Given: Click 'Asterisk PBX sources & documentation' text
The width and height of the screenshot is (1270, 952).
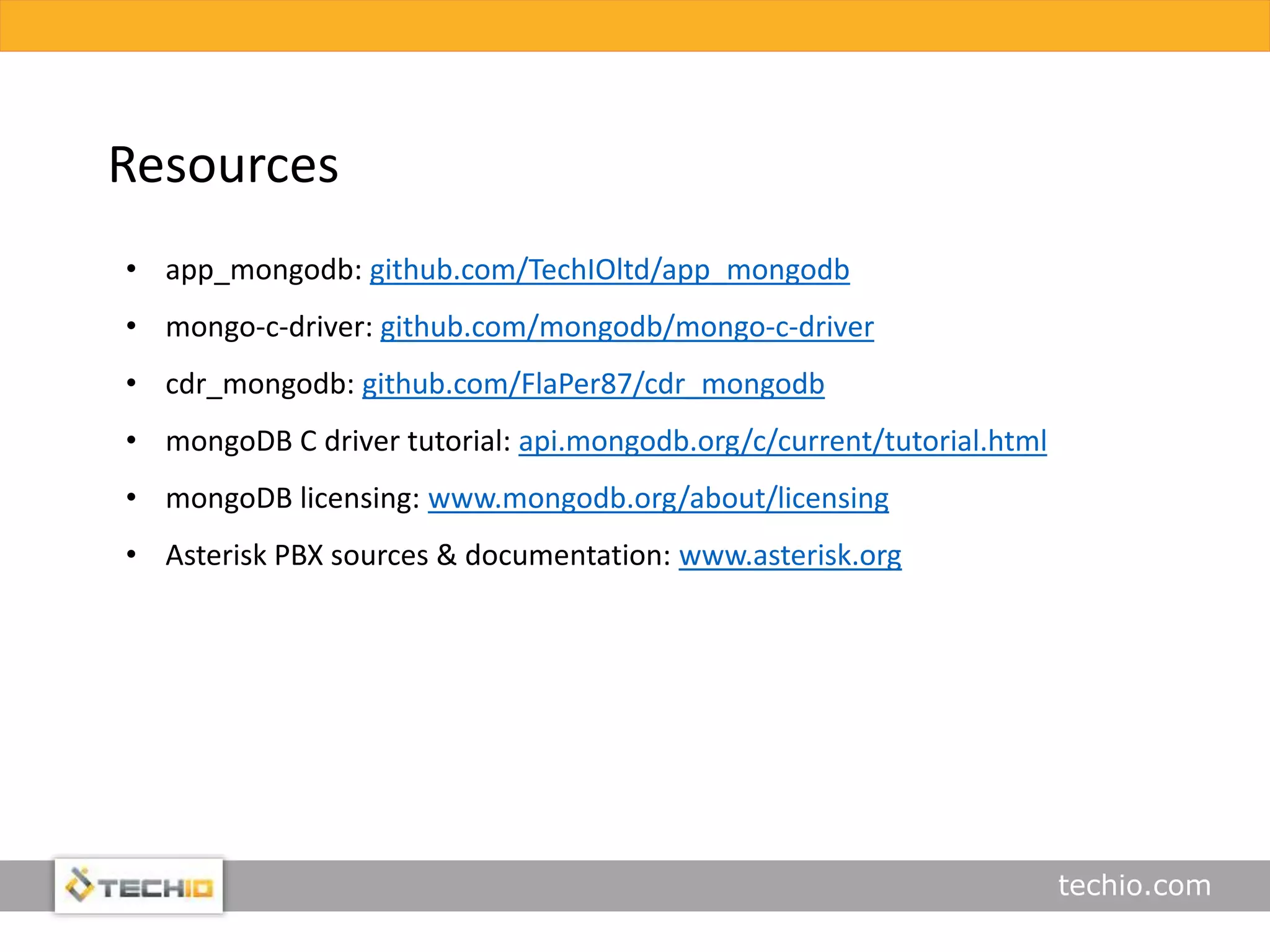Looking at the screenshot, I should pyautogui.click(x=418, y=555).
